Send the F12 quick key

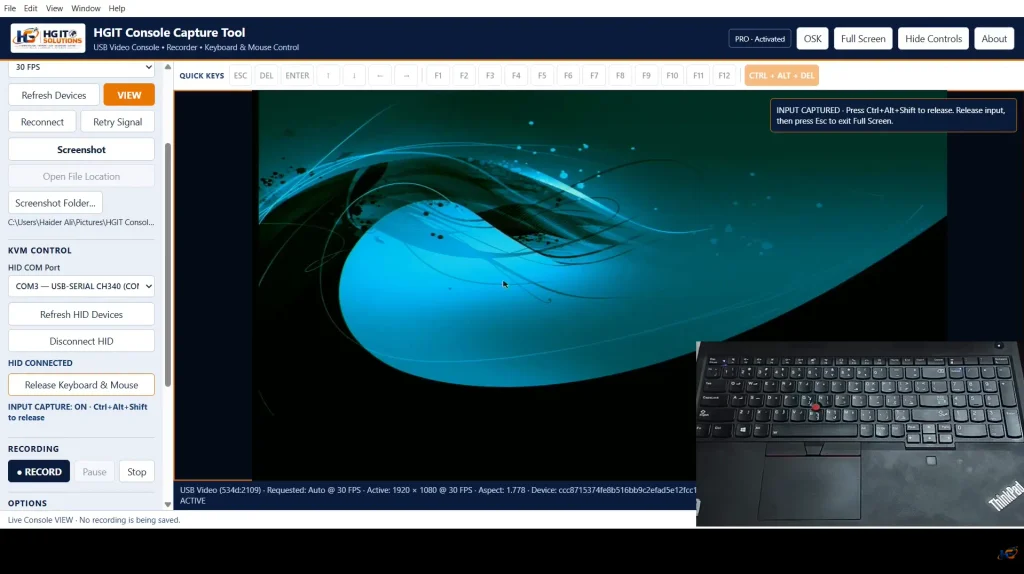724,76
